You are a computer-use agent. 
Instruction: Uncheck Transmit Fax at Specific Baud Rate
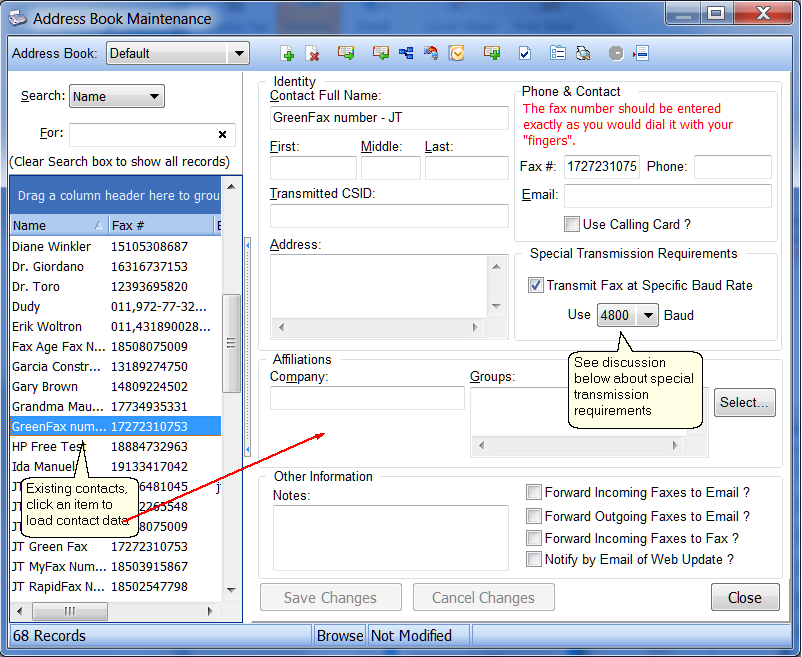click(x=536, y=285)
